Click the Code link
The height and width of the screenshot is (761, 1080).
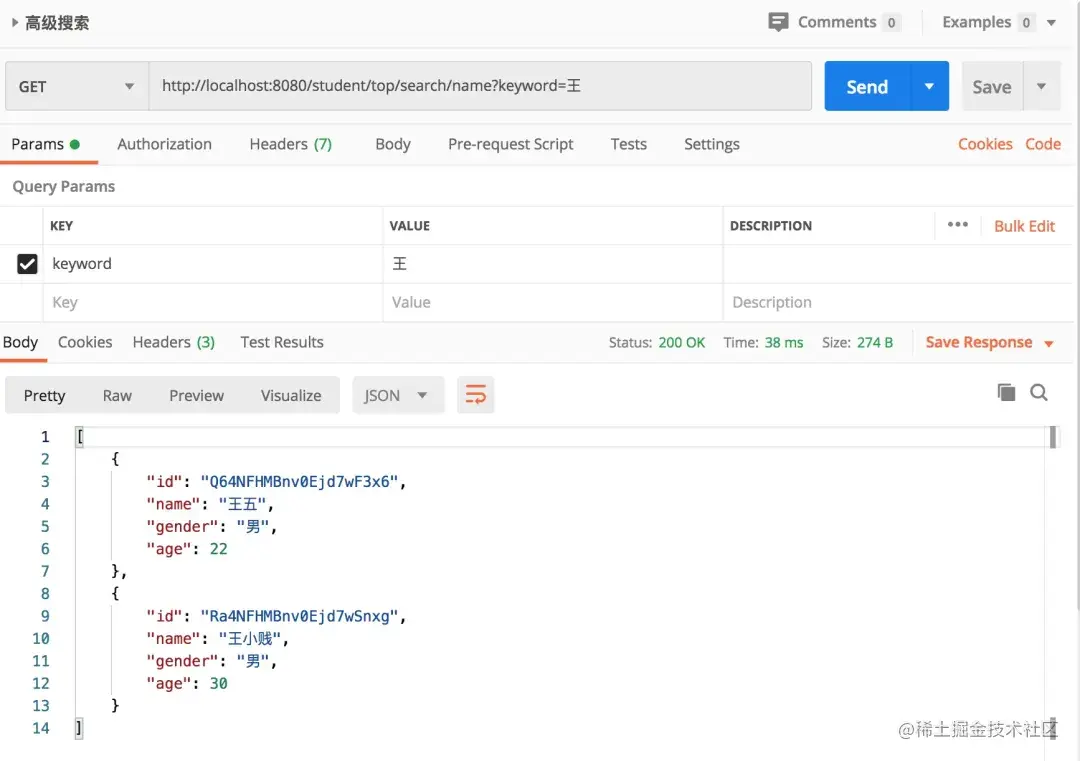(1043, 143)
